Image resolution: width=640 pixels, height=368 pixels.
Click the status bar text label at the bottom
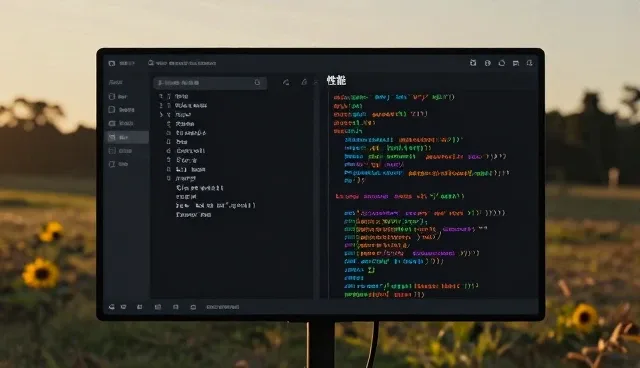tap(222, 307)
